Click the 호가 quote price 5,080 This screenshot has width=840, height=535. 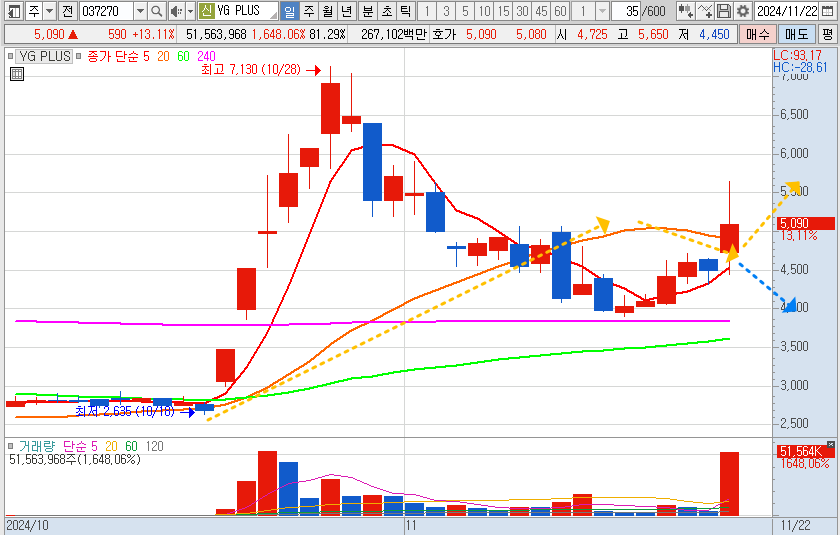[531, 35]
